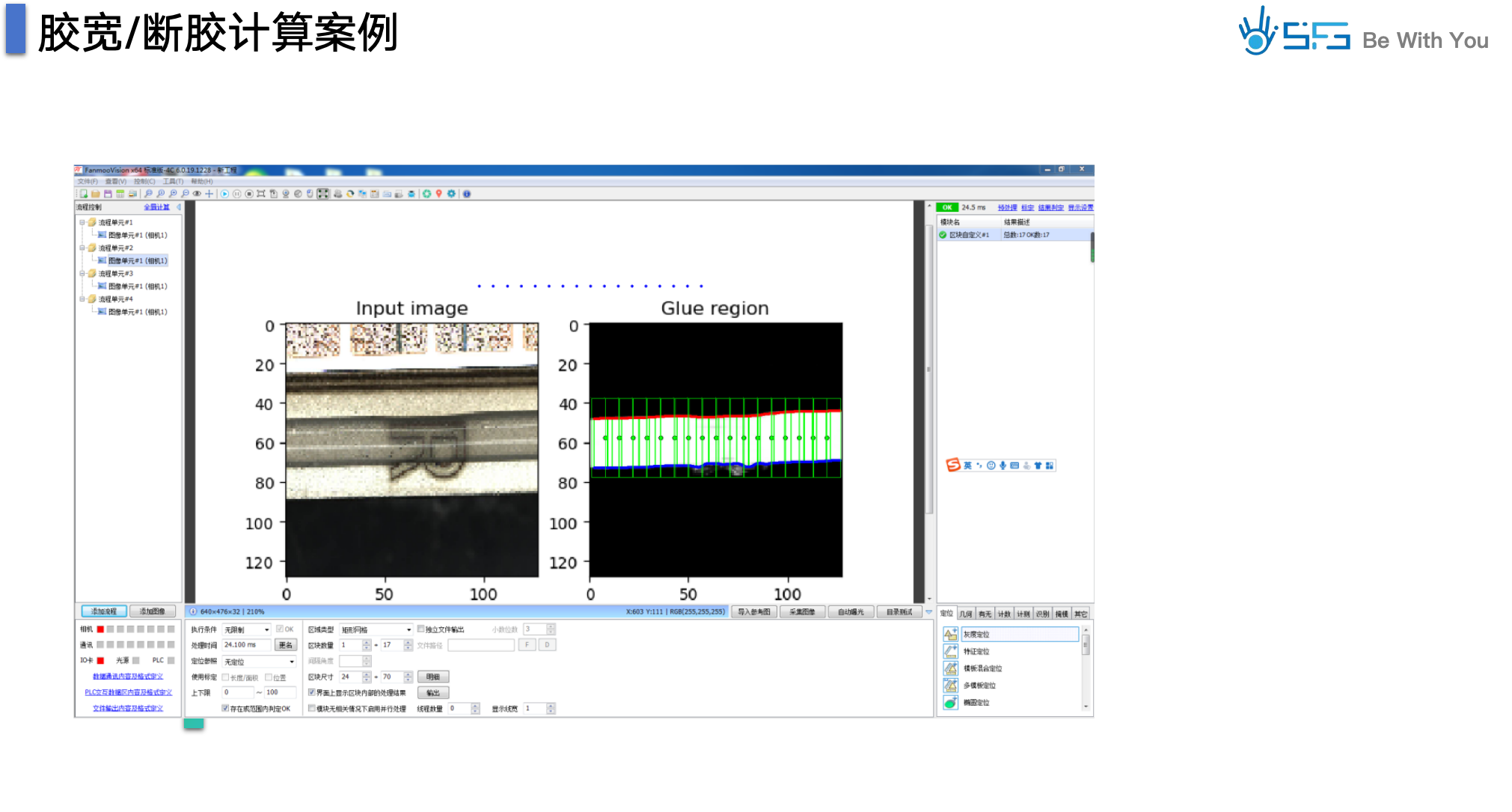
Task: Click the blue info icon in toolbar
Action: (467, 194)
